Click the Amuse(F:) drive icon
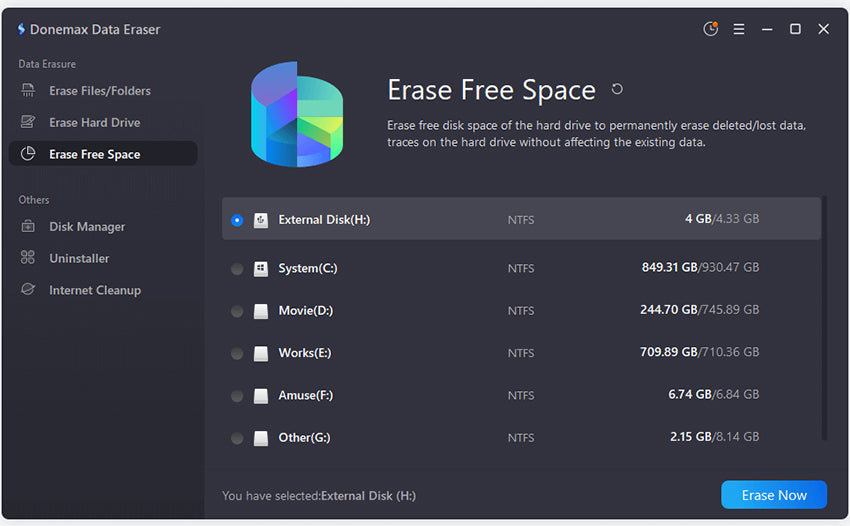 pyautogui.click(x=261, y=395)
